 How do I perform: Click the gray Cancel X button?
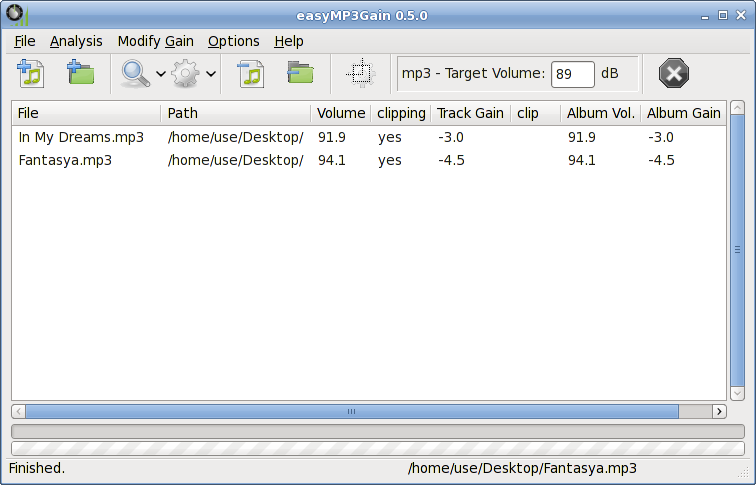pos(674,73)
